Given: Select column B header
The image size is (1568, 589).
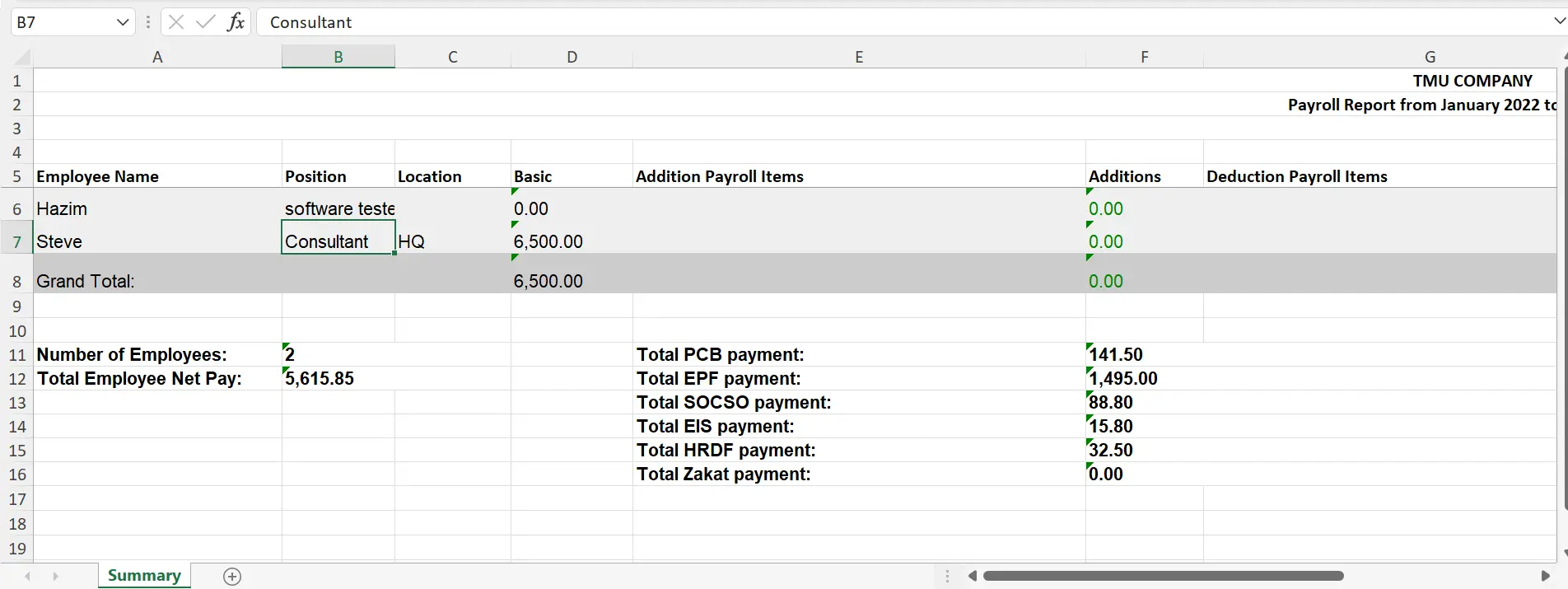Looking at the screenshot, I should pyautogui.click(x=338, y=57).
